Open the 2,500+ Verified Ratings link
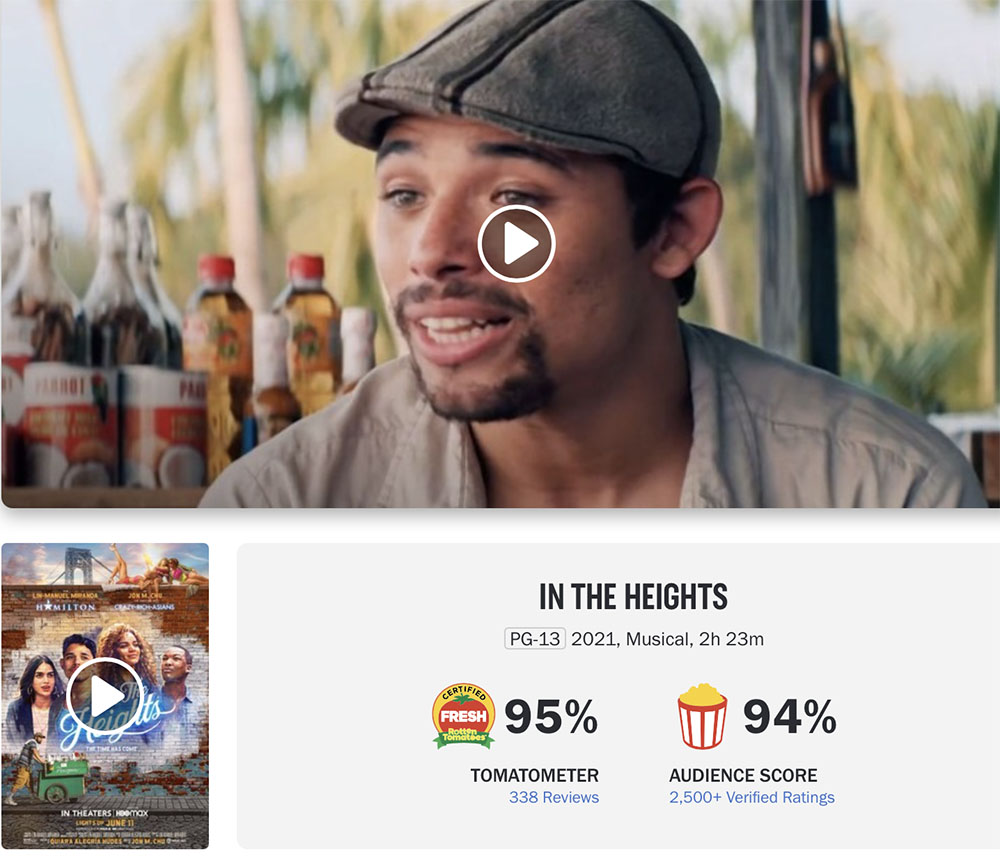 pyautogui.click(x=751, y=797)
